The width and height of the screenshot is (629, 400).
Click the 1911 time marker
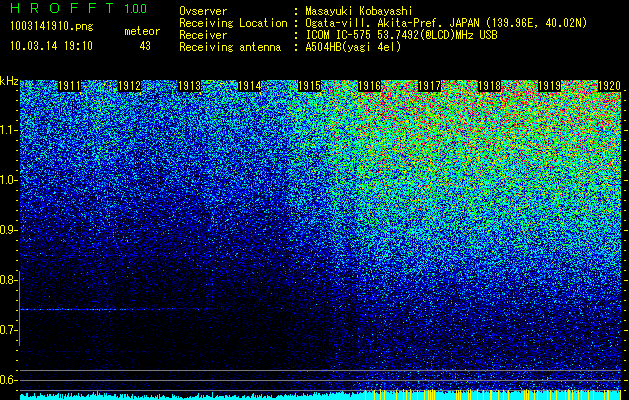click(x=69, y=86)
